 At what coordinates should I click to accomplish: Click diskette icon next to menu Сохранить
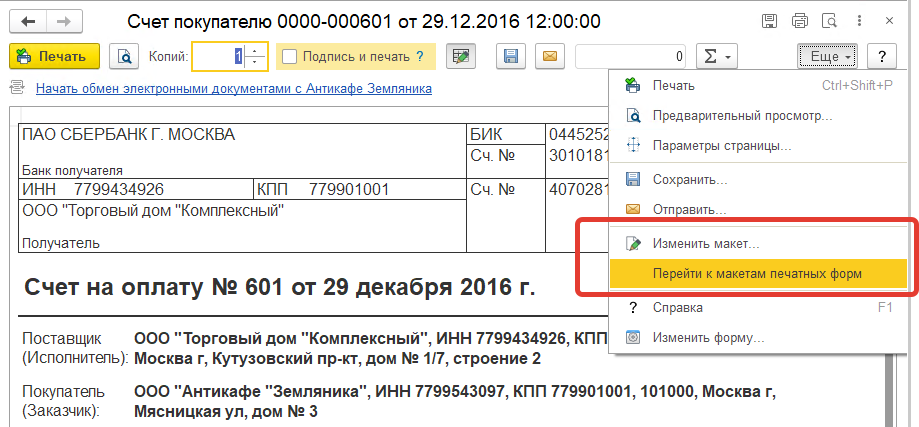[x=634, y=179]
